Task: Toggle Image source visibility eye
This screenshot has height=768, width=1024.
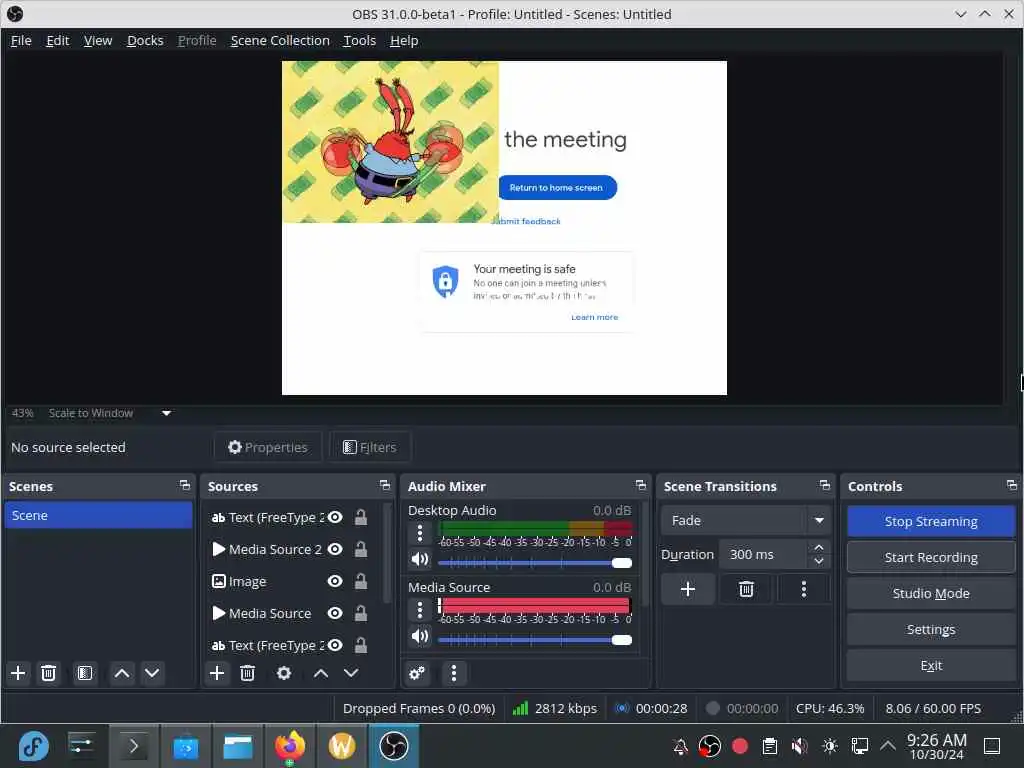Action: 335,581
